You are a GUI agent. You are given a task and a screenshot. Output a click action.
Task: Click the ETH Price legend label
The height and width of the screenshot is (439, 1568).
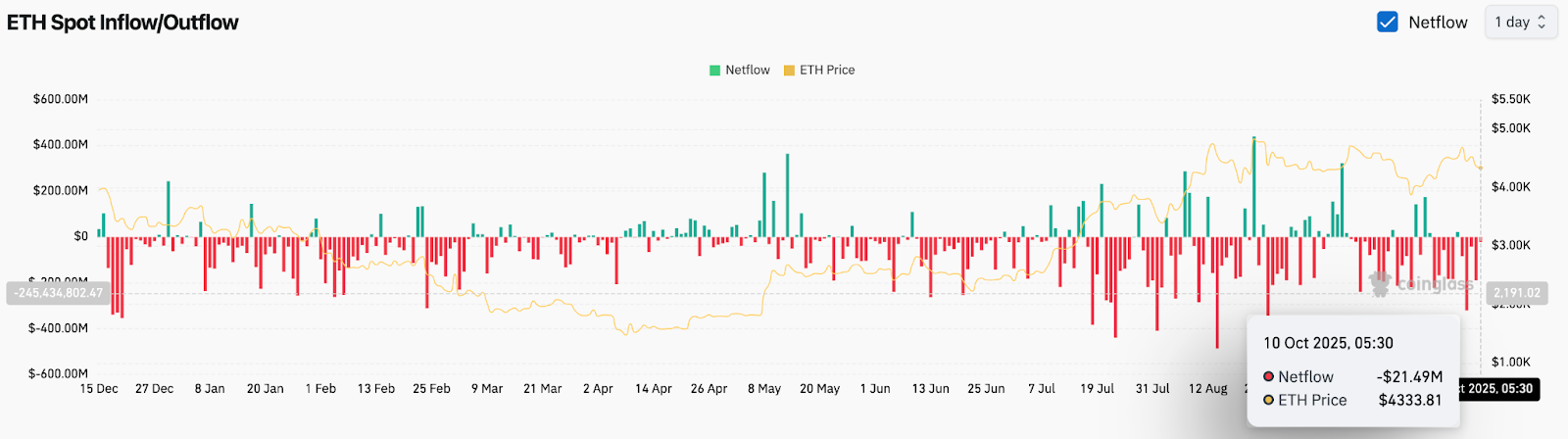[x=827, y=71]
